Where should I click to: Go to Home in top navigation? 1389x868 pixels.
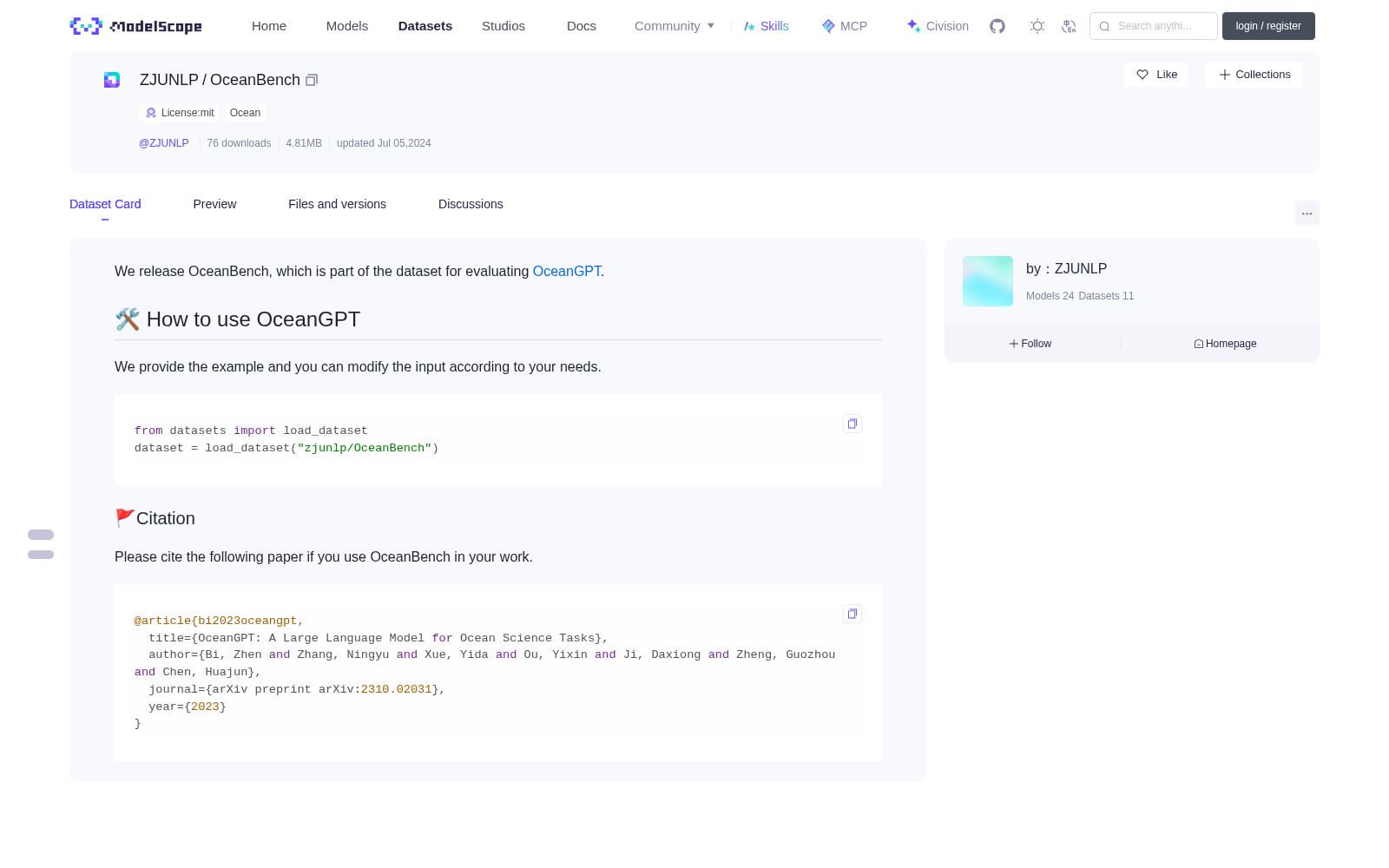pos(269,26)
